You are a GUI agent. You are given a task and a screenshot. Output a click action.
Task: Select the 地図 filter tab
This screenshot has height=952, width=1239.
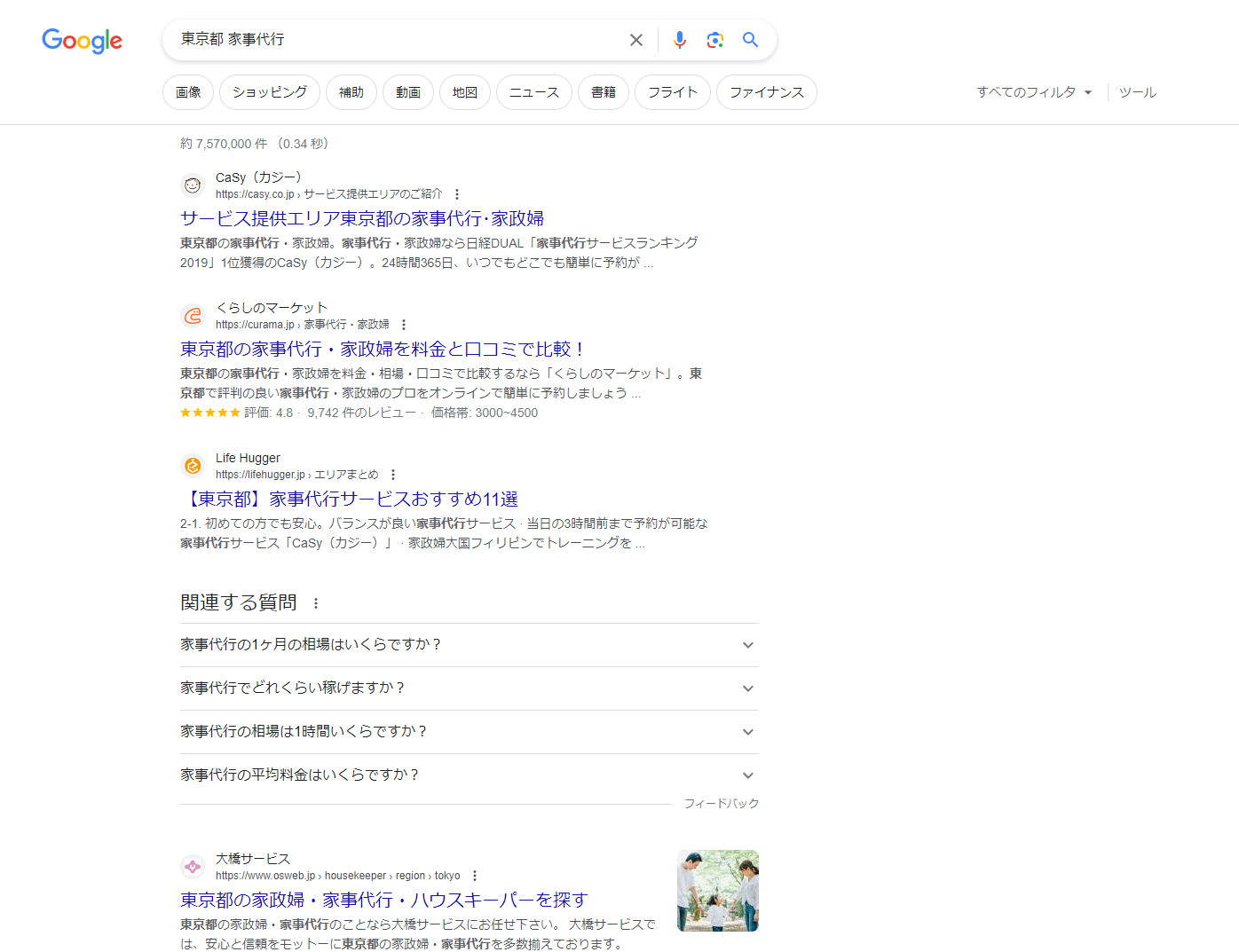coord(465,92)
